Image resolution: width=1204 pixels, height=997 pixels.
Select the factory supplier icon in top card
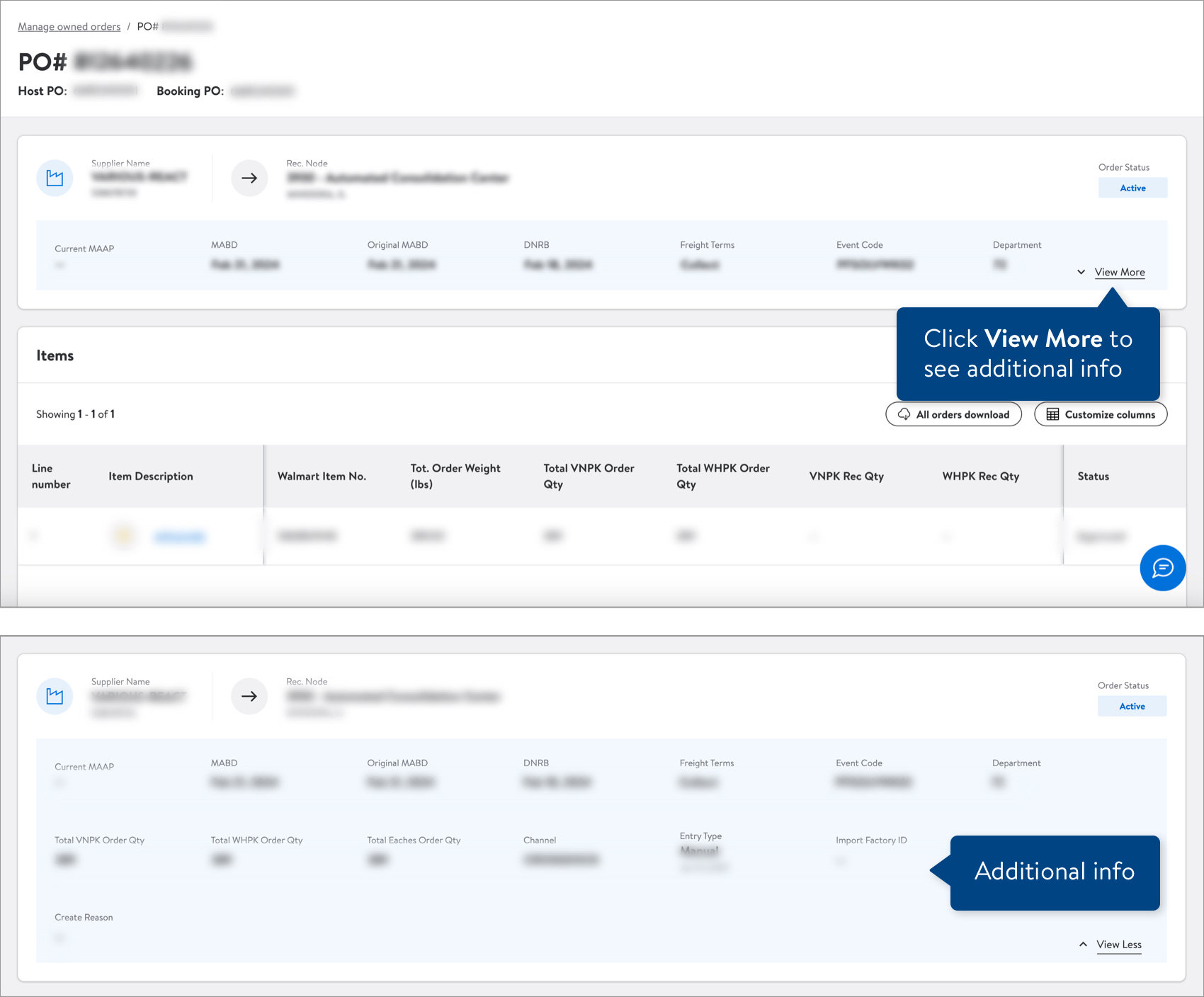tap(55, 178)
